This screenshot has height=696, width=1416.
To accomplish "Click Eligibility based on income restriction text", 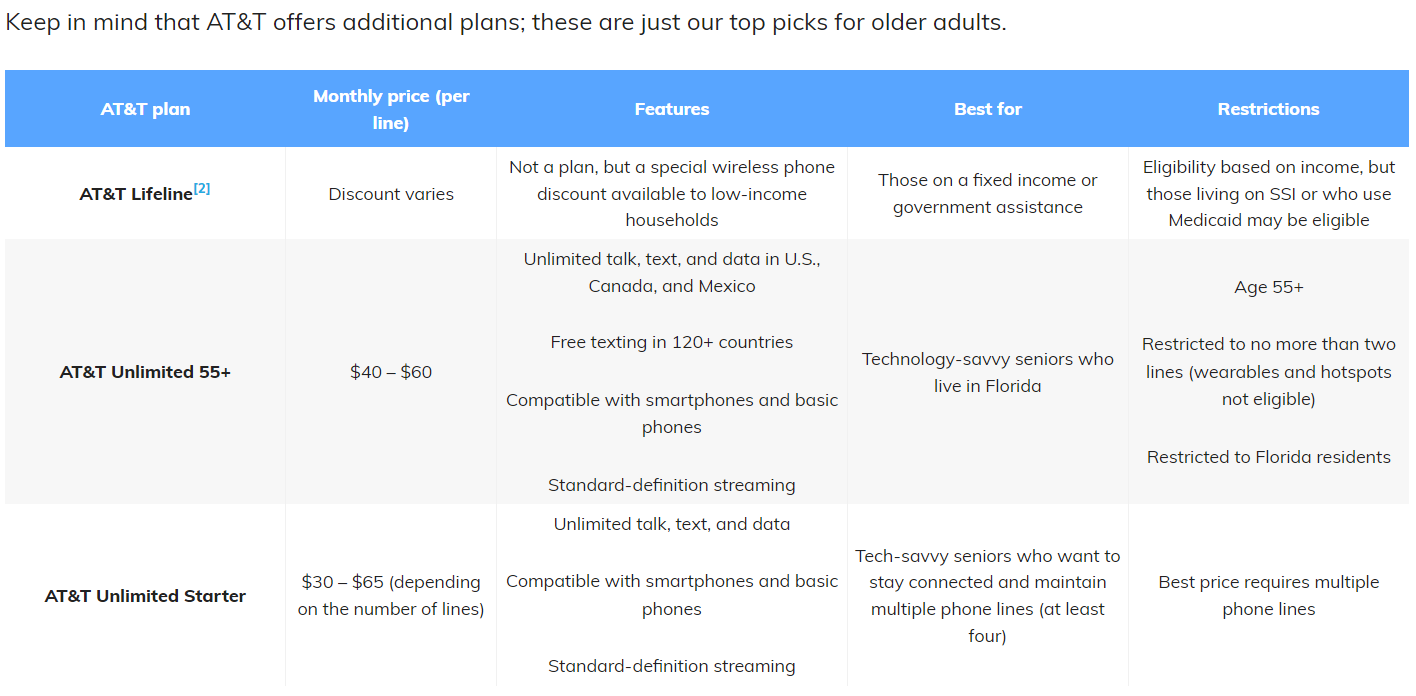I will pos(1269,193).
